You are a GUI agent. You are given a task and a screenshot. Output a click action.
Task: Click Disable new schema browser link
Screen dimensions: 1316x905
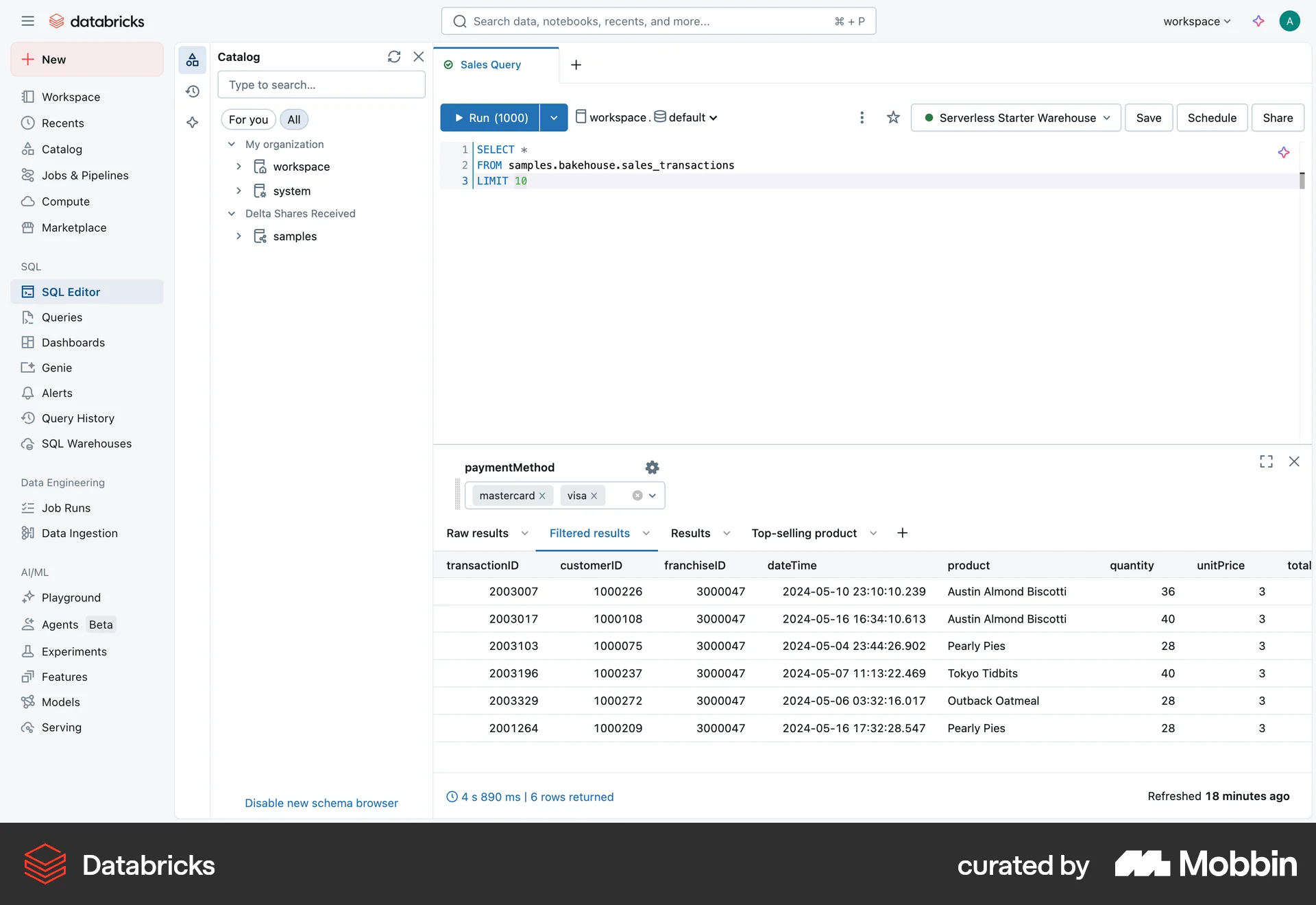tap(321, 804)
